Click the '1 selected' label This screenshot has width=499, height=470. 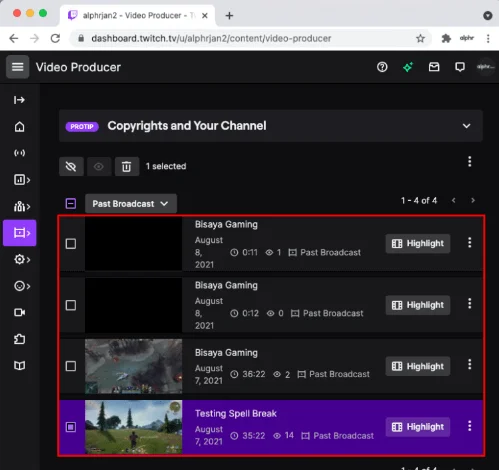click(166, 166)
